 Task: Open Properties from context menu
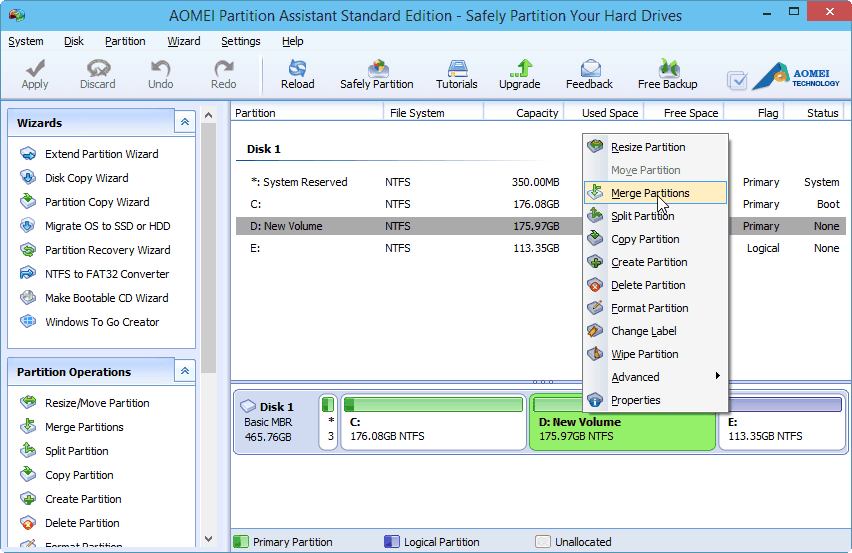[655, 400]
